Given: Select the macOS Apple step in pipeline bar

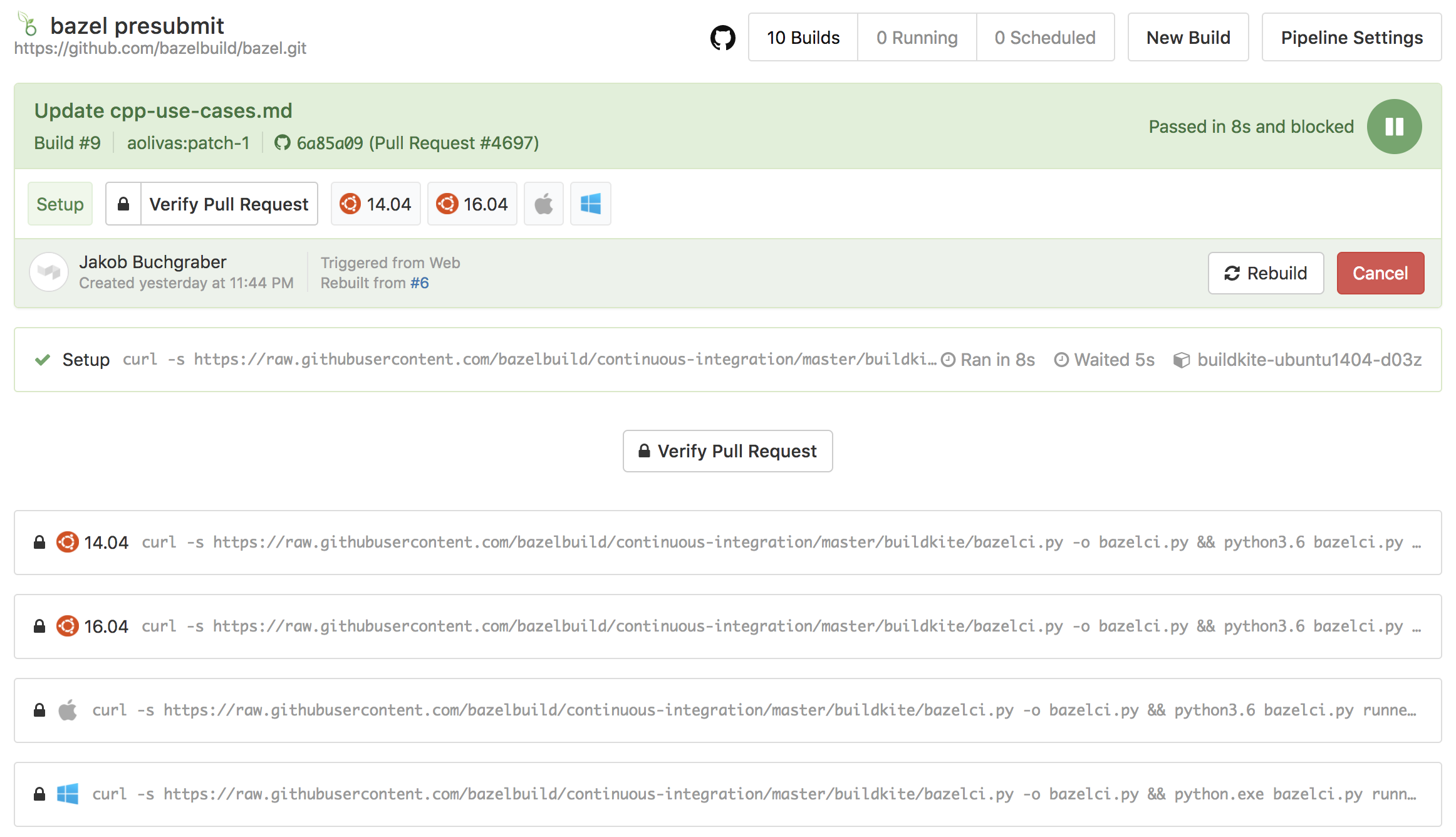Looking at the screenshot, I should (543, 204).
